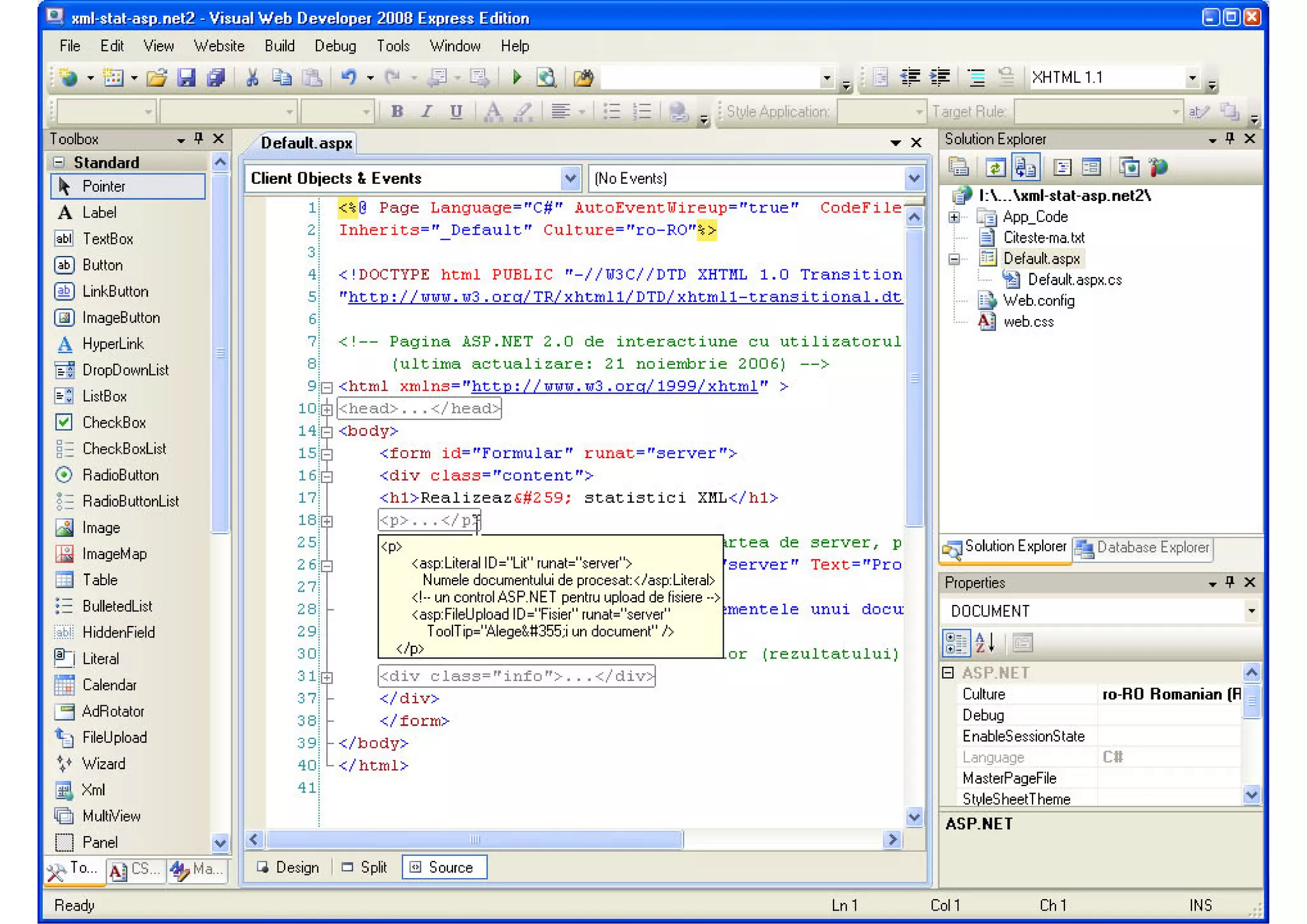Viewport: 1307px width, 924px height.
Task: Open the File menu
Action: [x=70, y=46]
